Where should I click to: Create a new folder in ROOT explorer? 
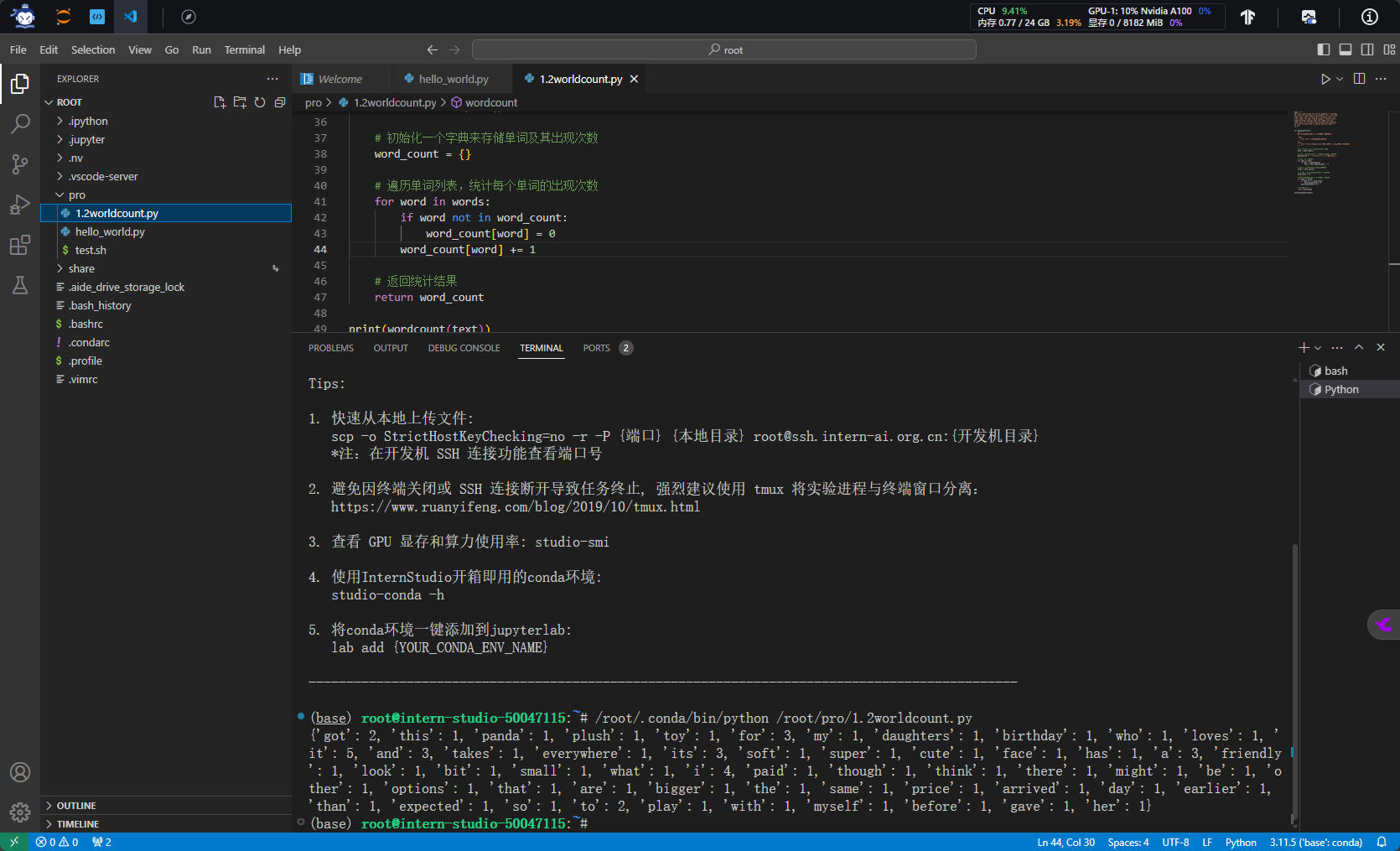tap(240, 102)
